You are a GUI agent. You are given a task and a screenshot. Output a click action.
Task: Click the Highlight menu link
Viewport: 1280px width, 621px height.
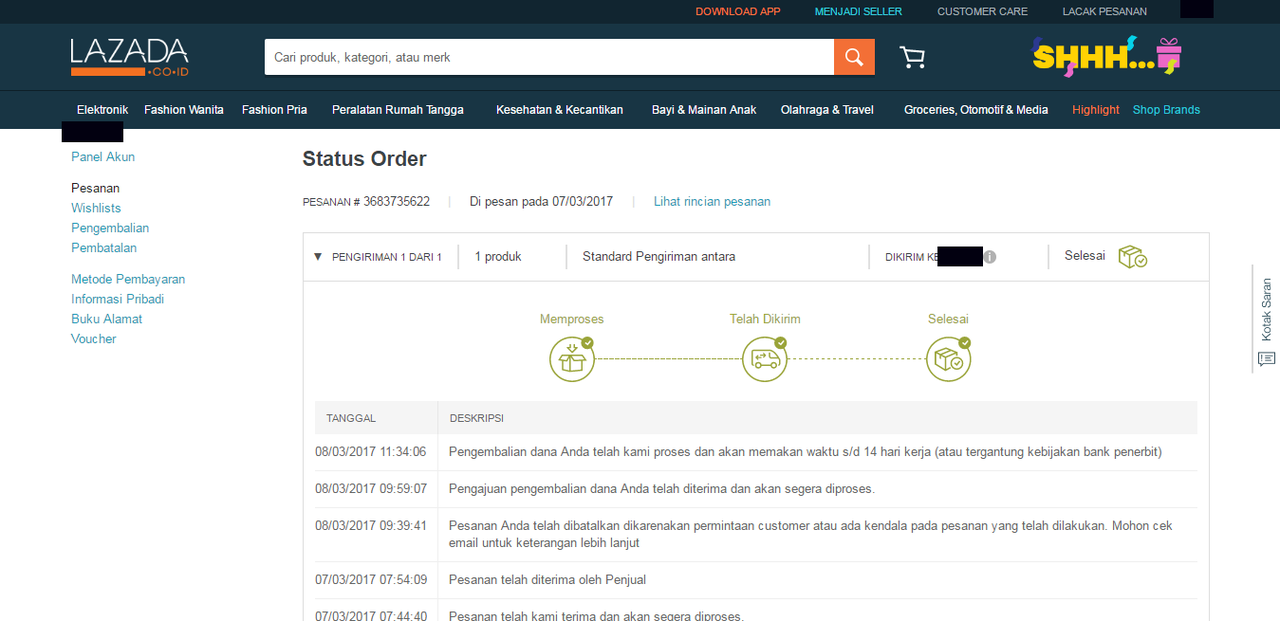(x=1096, y=110)
